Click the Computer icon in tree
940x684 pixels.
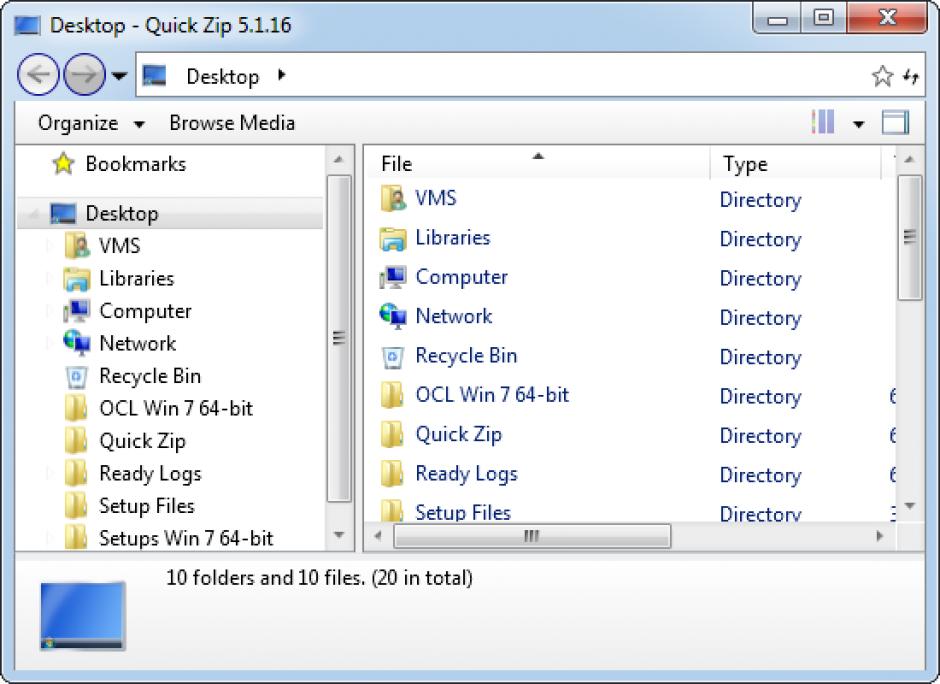pos(77,311)
